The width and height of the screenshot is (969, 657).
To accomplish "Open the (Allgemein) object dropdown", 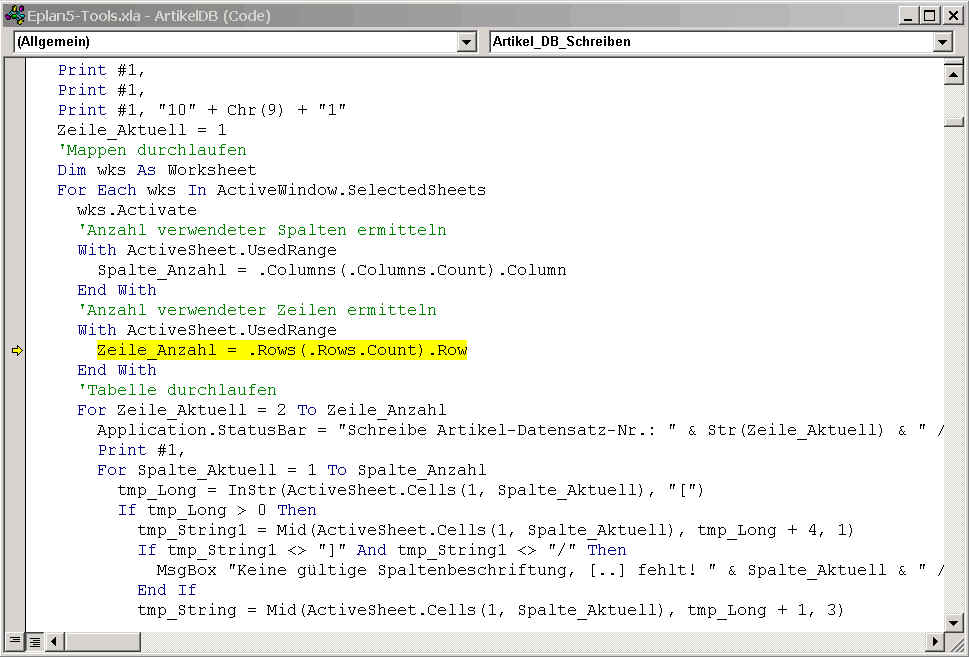I will 467,41.
